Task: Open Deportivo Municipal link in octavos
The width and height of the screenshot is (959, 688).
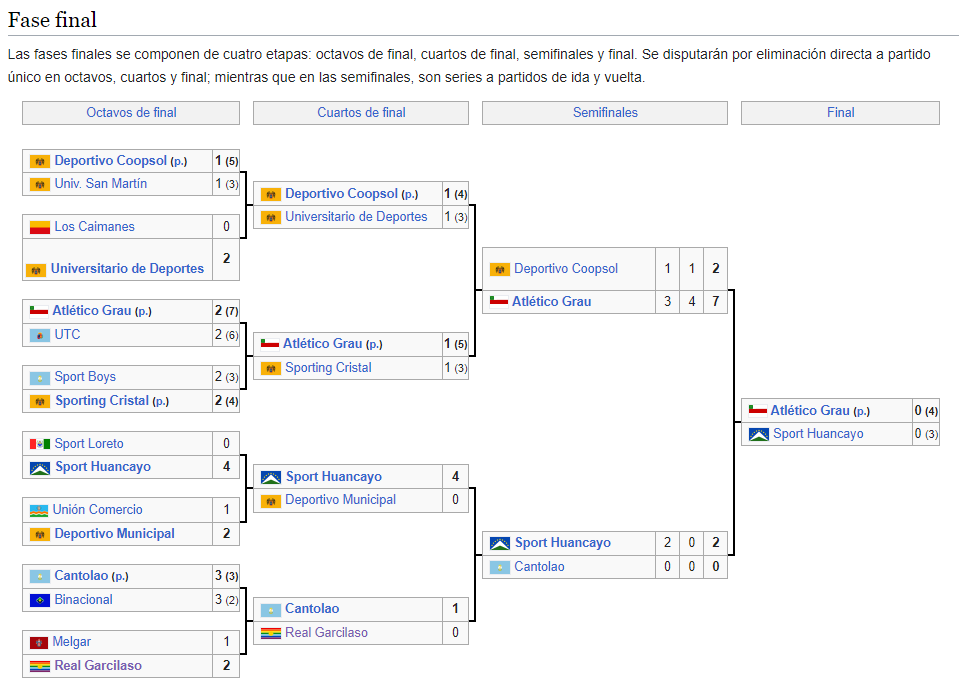Action: coord(114,533)
